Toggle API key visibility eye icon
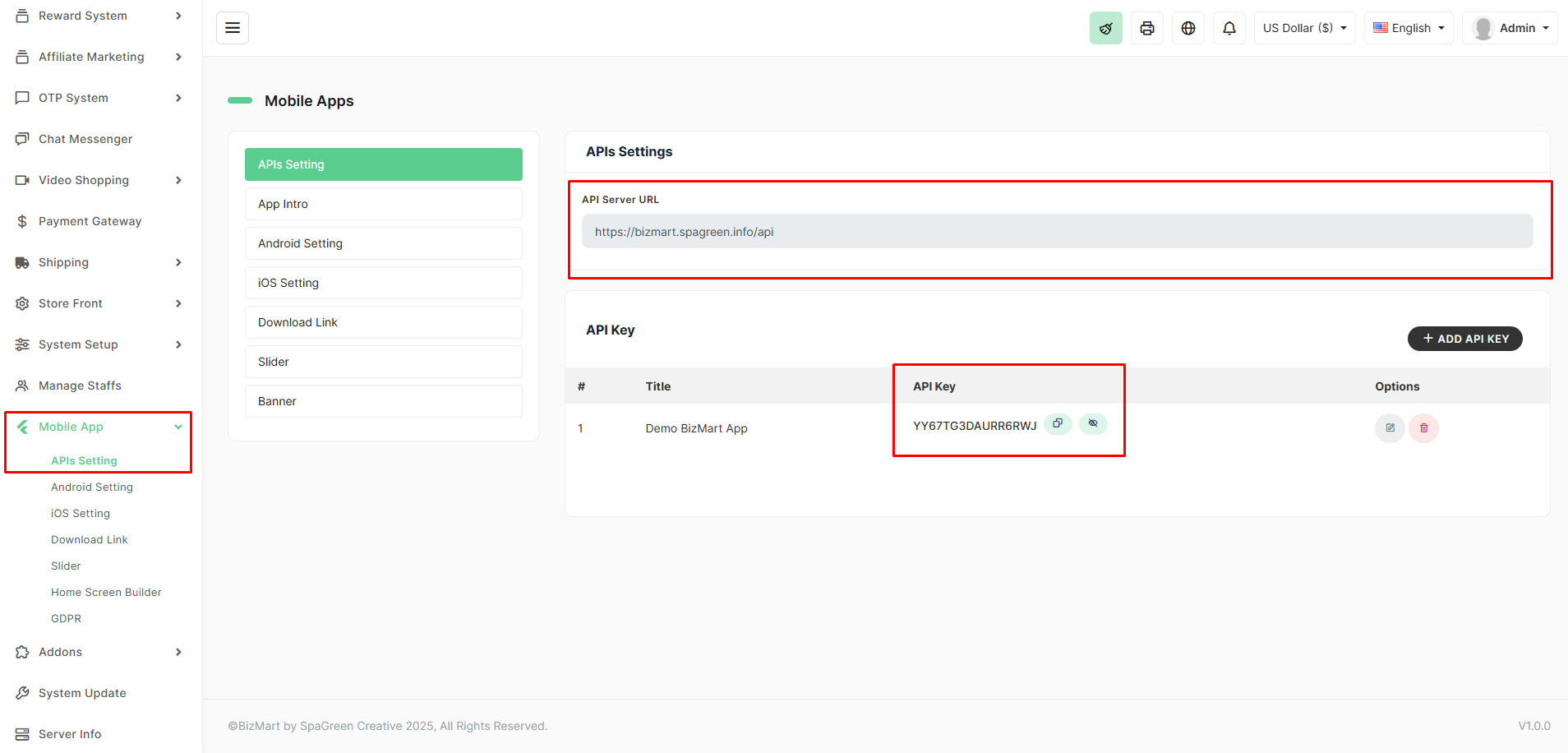 click(x=1093, y=423)
